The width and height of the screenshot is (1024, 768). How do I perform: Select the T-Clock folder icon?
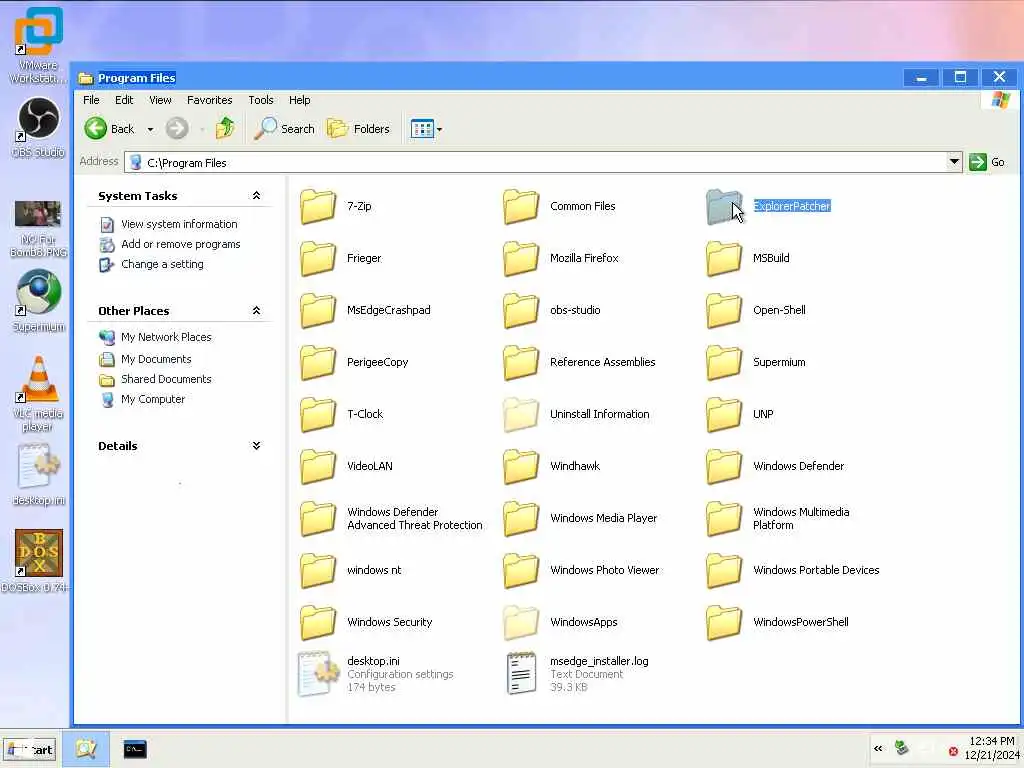[318, 414]
